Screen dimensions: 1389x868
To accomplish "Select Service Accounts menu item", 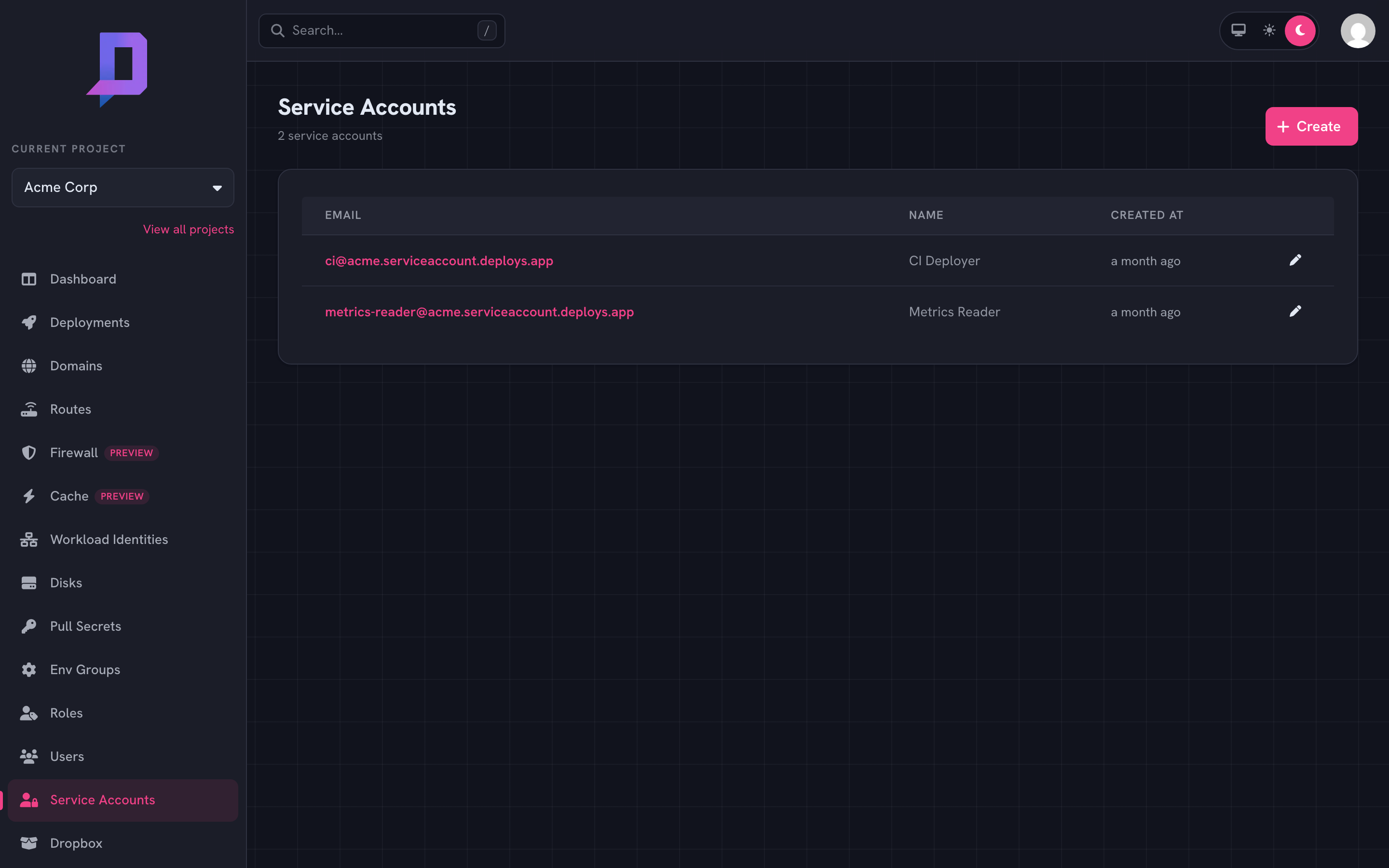I will 123,800.
